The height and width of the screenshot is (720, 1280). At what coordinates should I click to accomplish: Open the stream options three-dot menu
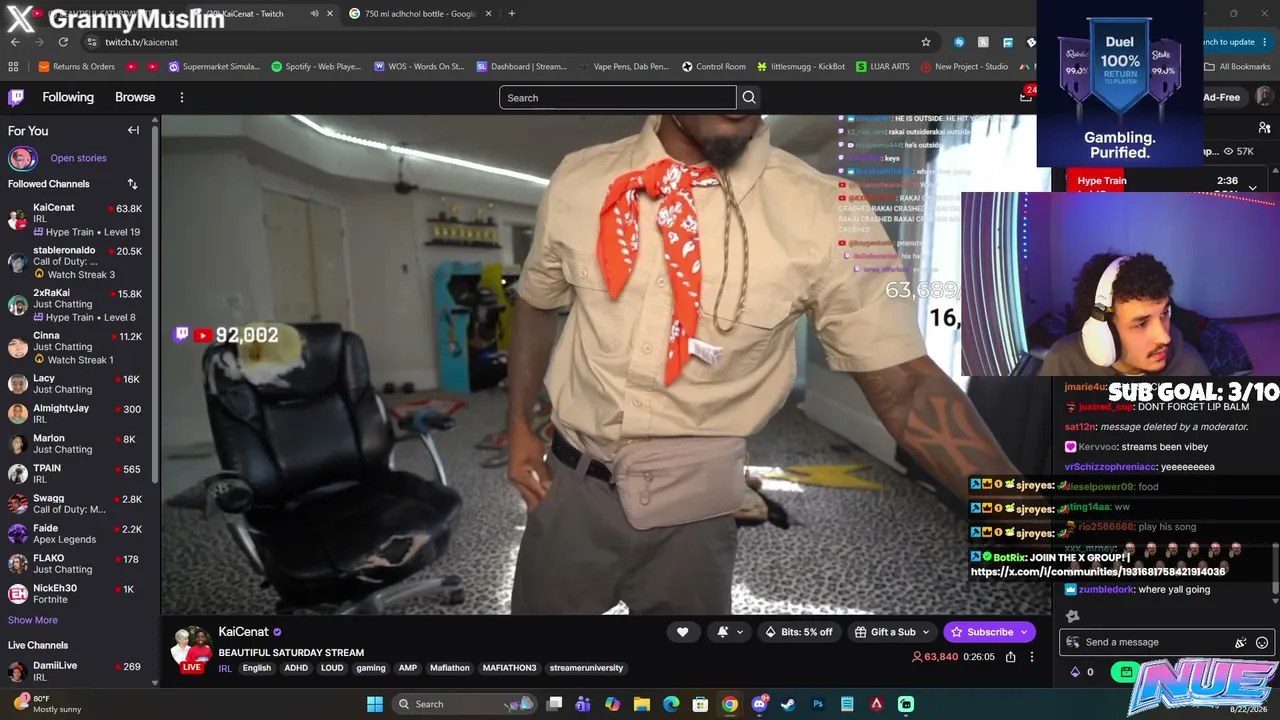point(1032,657)
